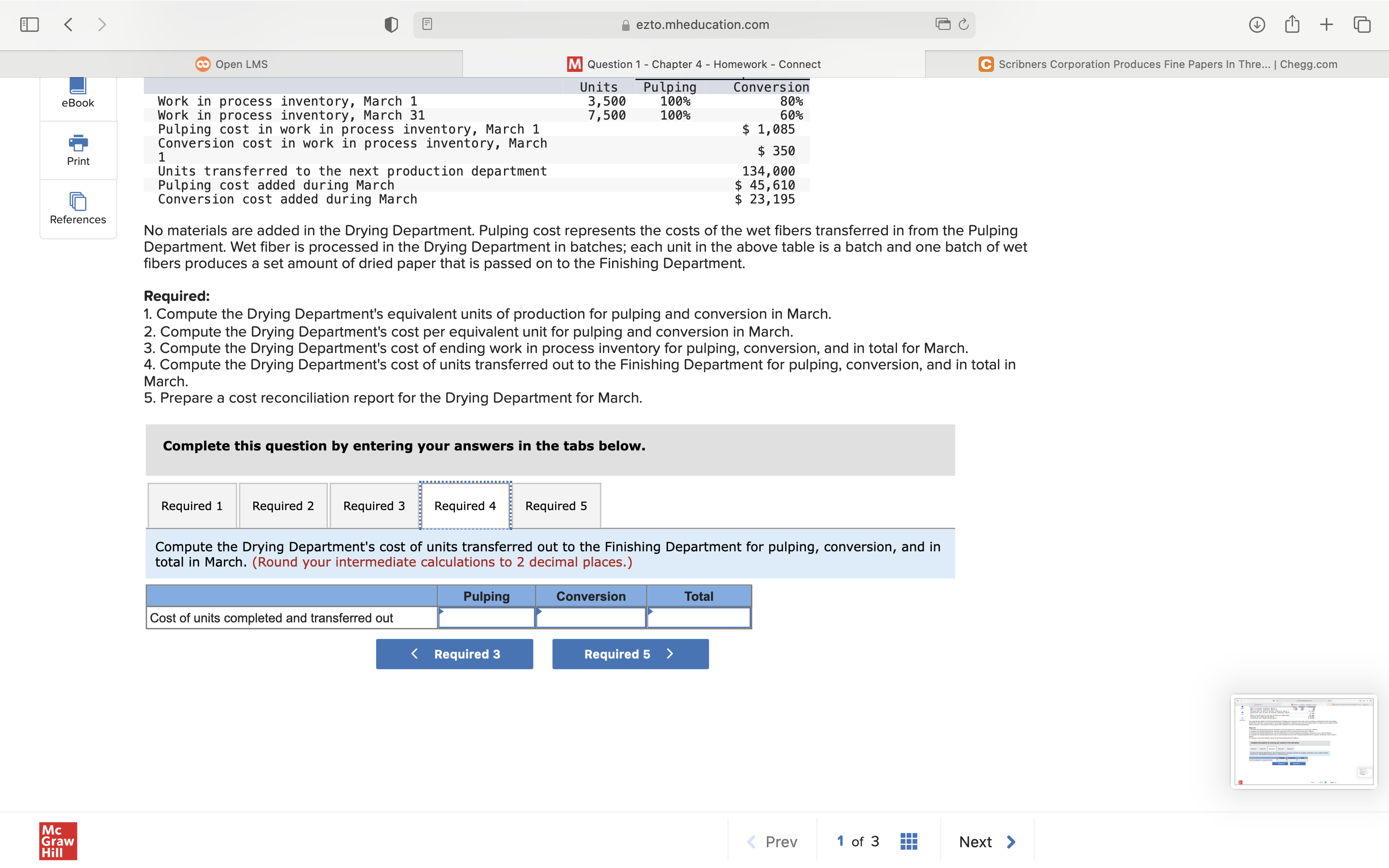
Task: Click the blue Required 5 forward button
Action: pyautogui.click(x=630, y=654)
